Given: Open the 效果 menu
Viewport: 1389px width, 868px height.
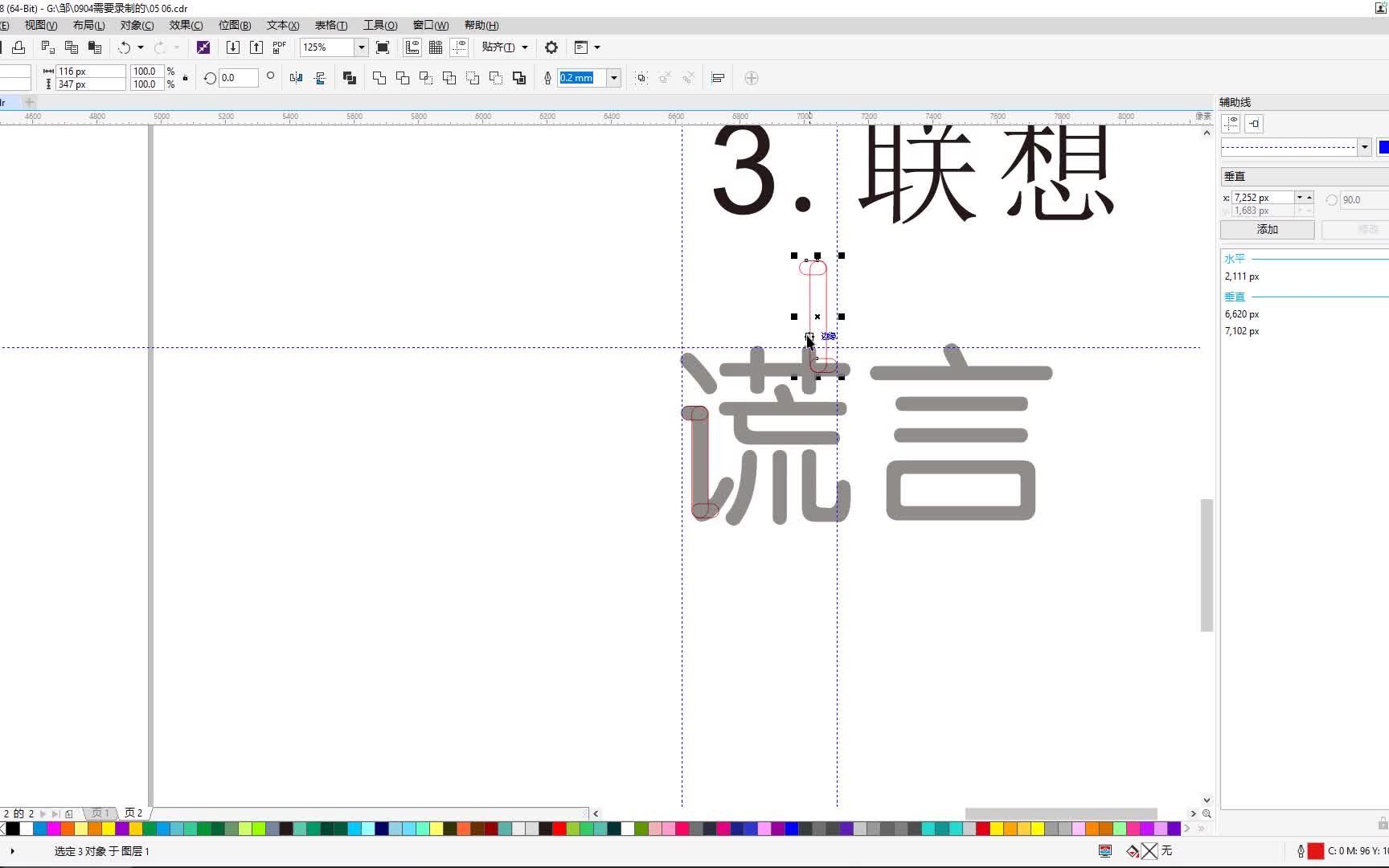Looking at the screenshot, I should (x=186, y=26).
